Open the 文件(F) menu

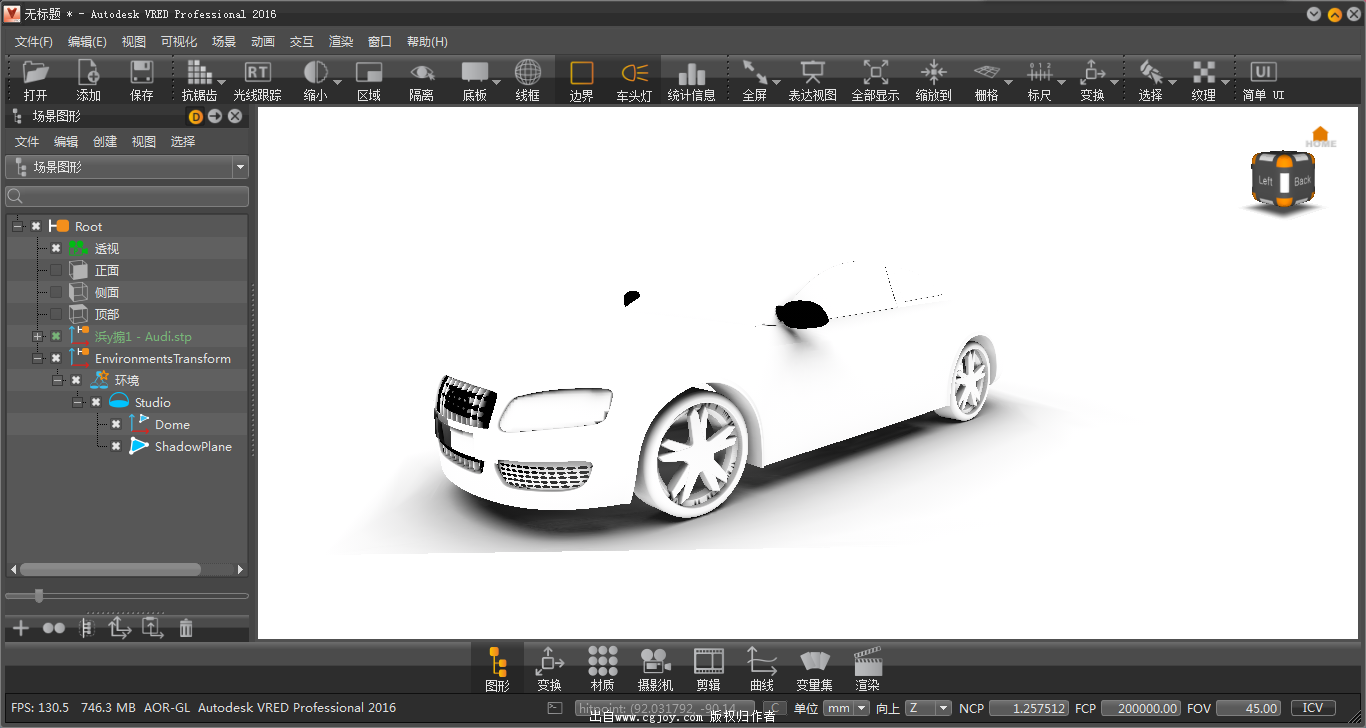coord(34,41)
